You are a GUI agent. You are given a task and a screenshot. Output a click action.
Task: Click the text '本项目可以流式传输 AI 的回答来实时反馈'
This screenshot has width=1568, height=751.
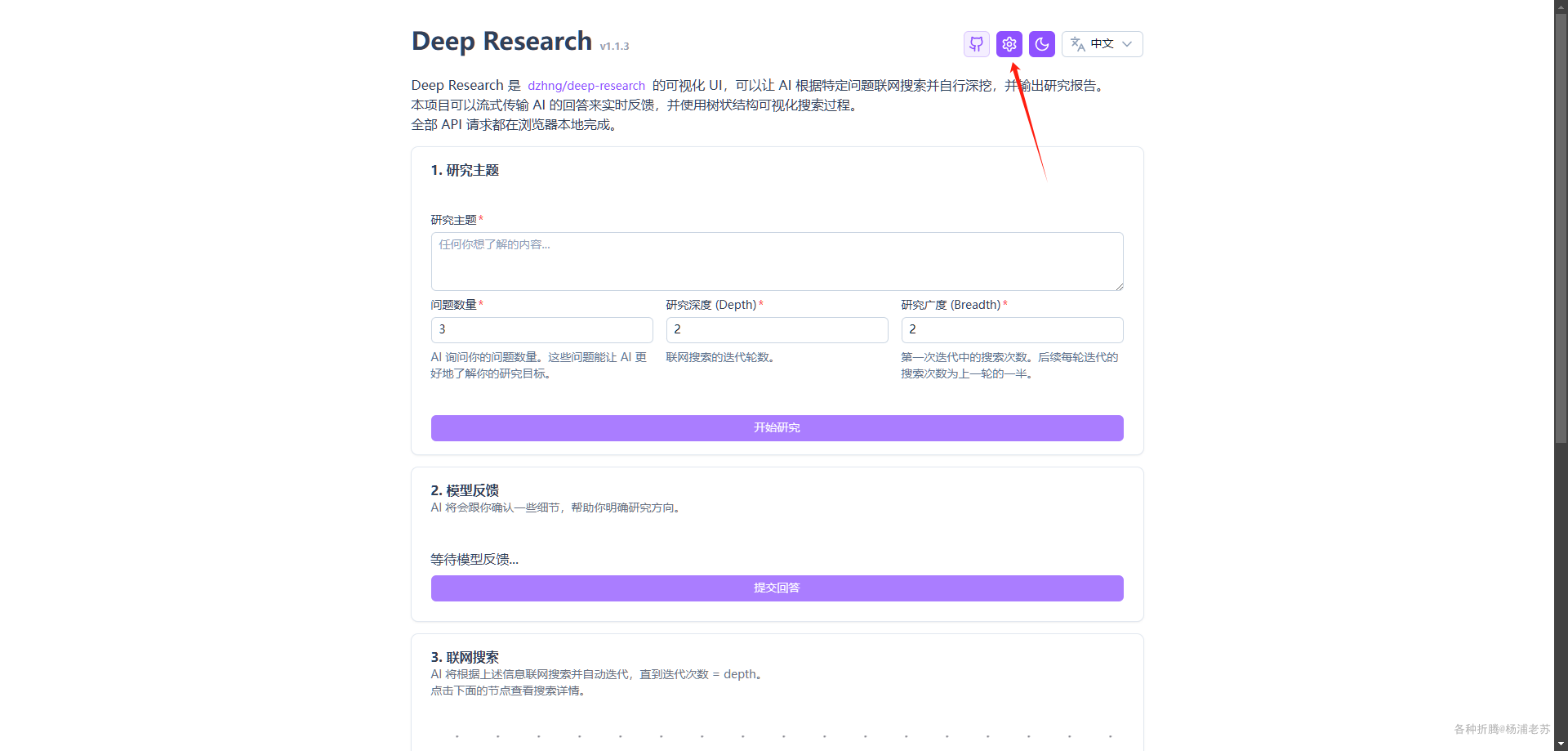click(x=533, y=105)
